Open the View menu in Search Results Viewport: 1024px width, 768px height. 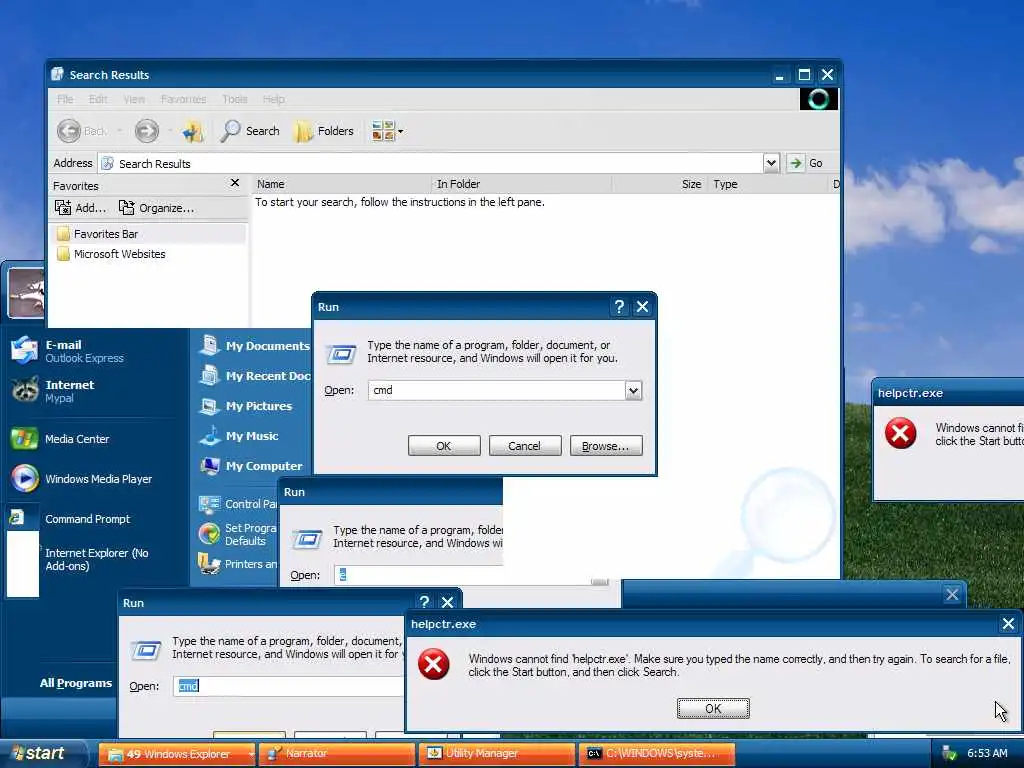134,99
